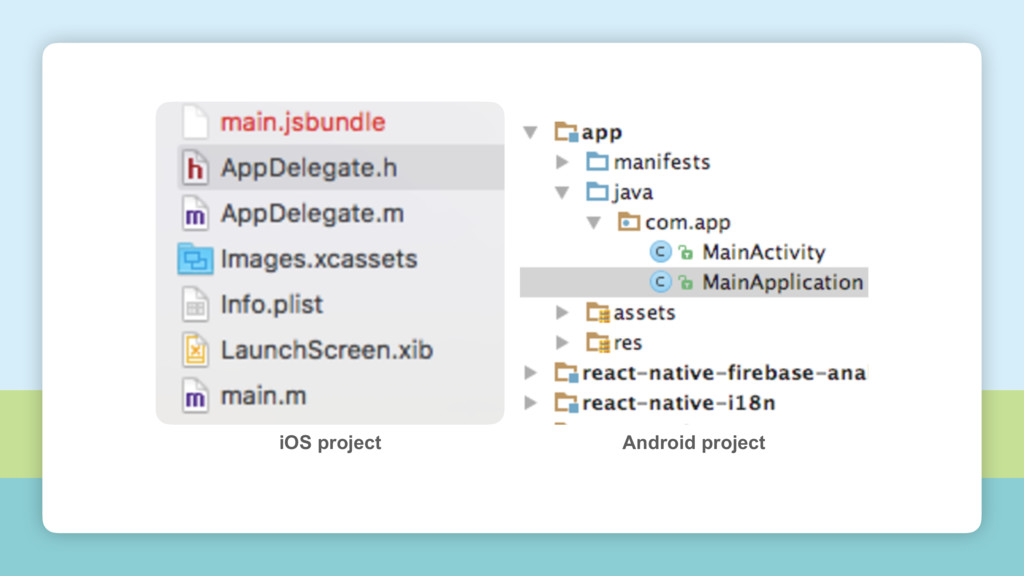Click the com.app package icon

pos(628,222)
